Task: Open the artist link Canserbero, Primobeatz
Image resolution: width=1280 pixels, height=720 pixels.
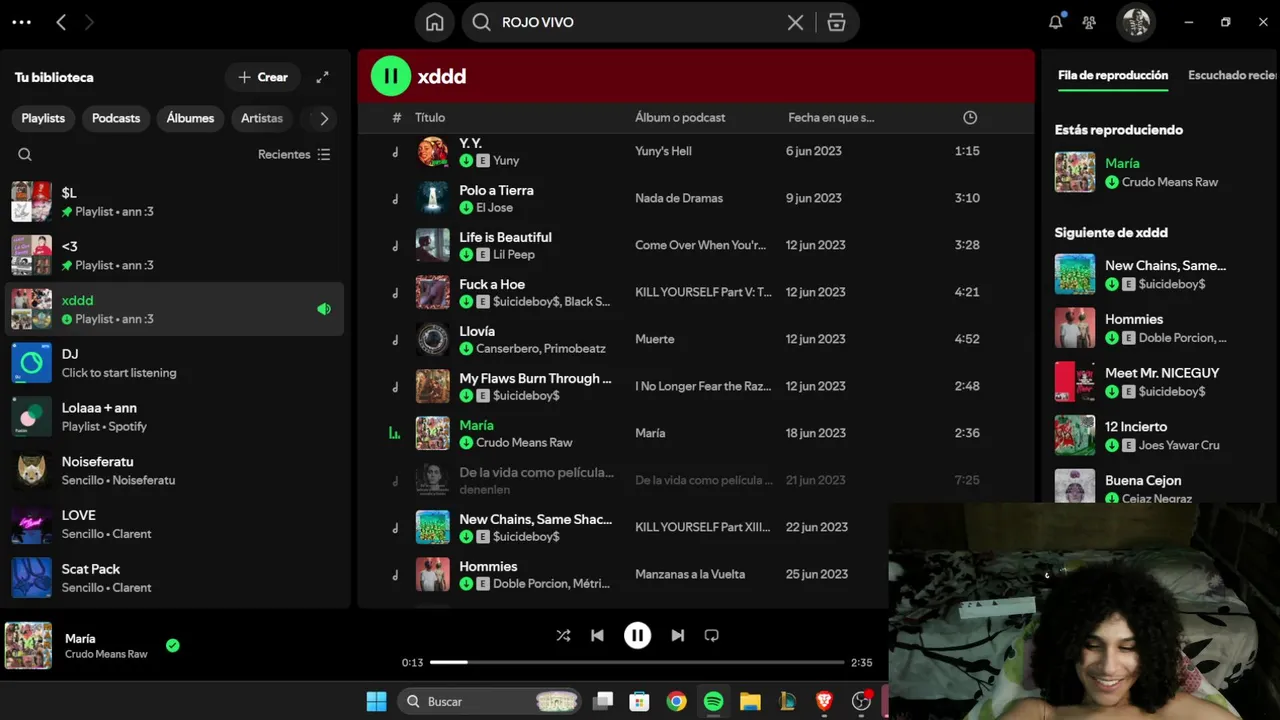Action: pos(541,349)
